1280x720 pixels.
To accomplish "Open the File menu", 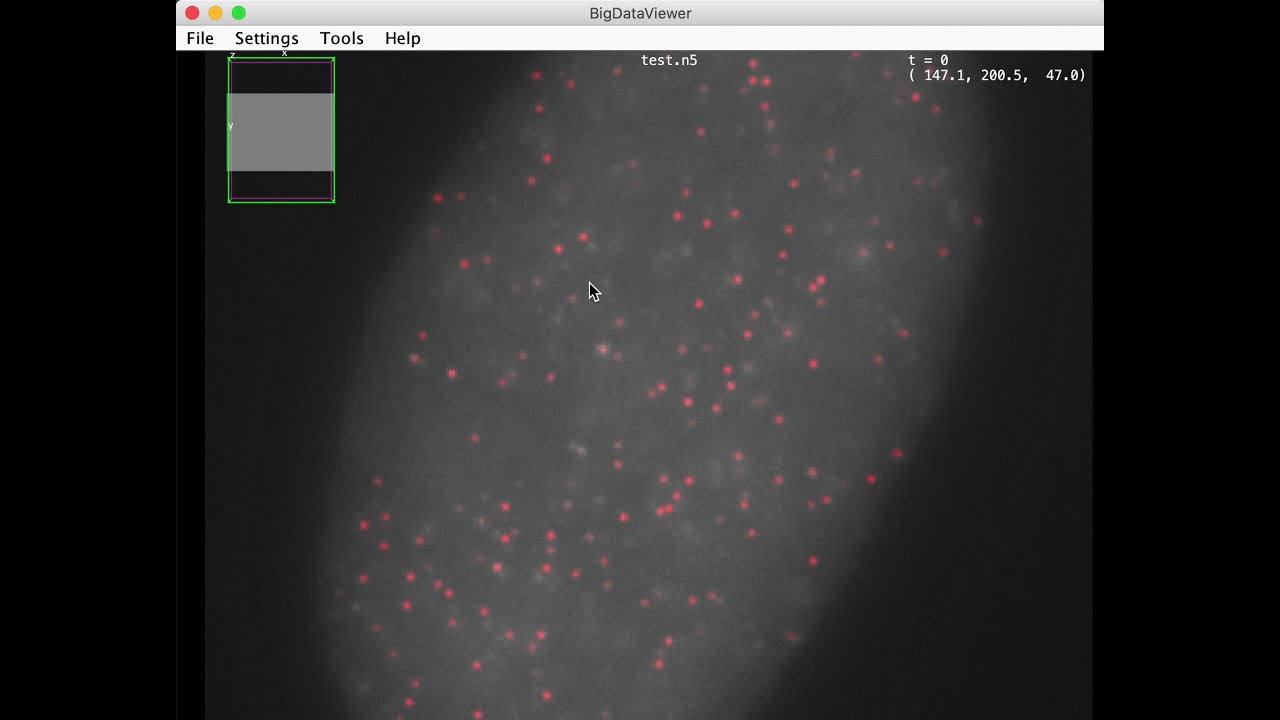I will pyautogui.click(x=200, y=38).
